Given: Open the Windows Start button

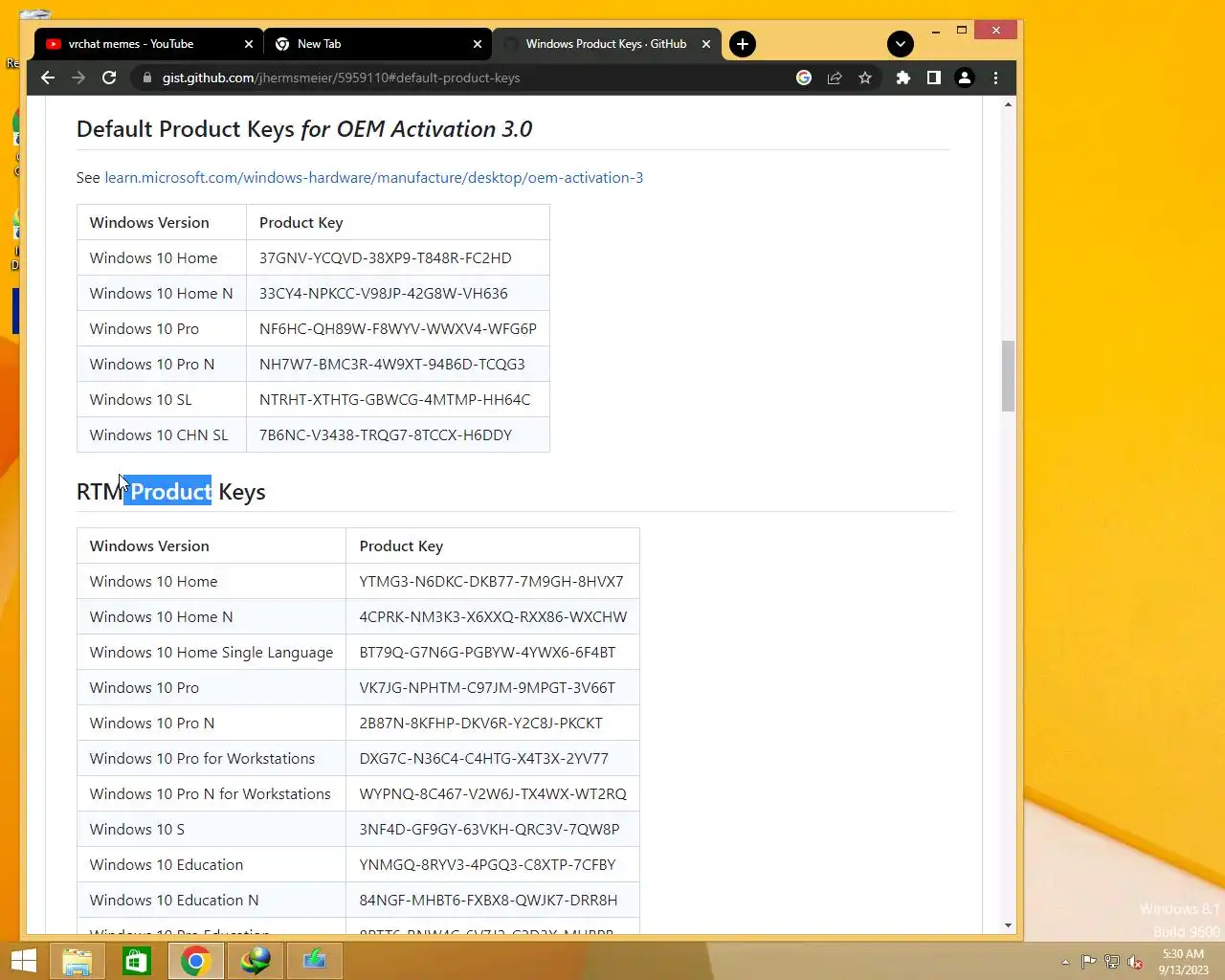Looking at the screenshot, I should [x=23, y=961].
